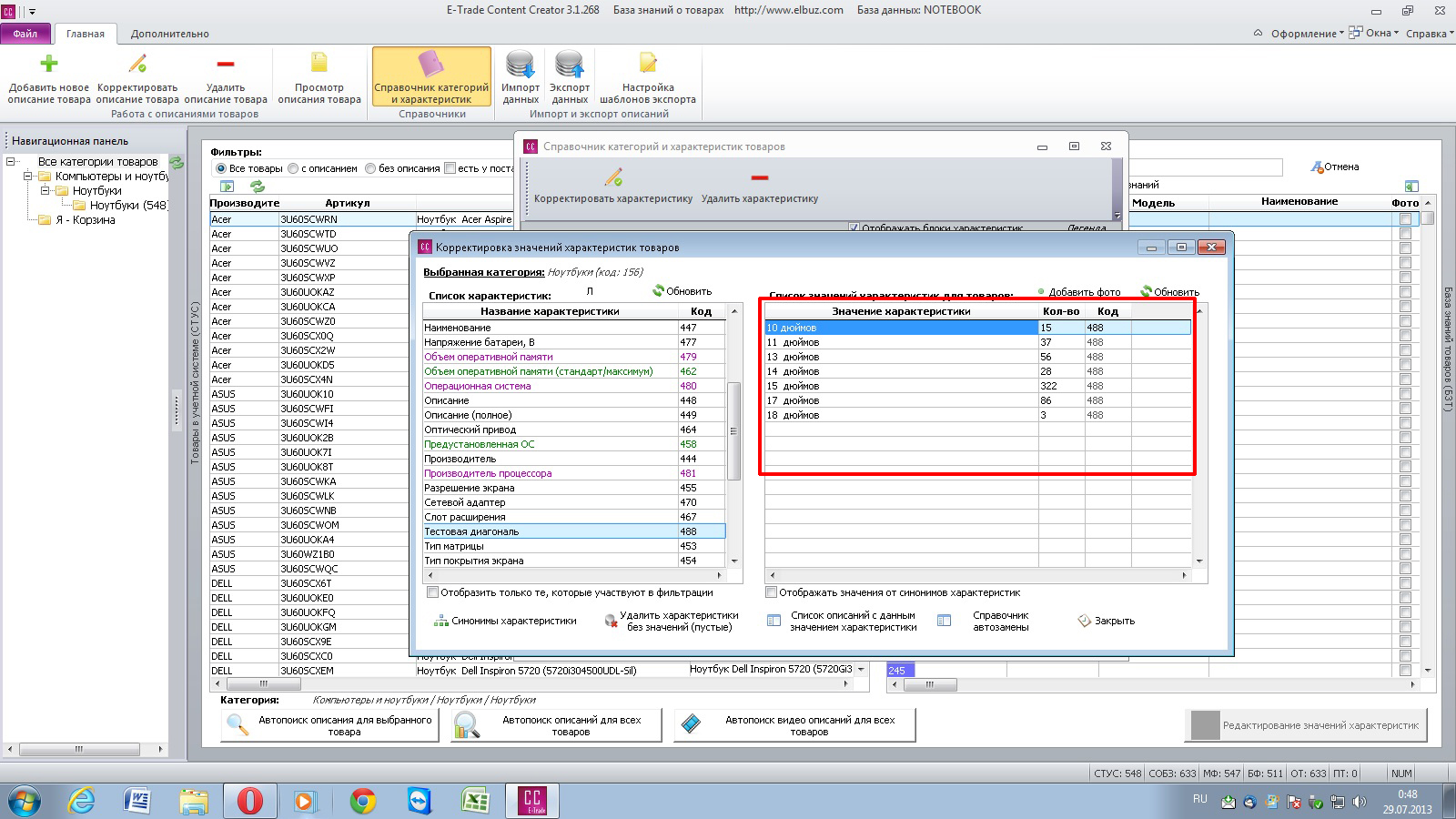
Task: Click Обновить next to characteristics list
Action: pyautogui.click(x=682, y=291)
